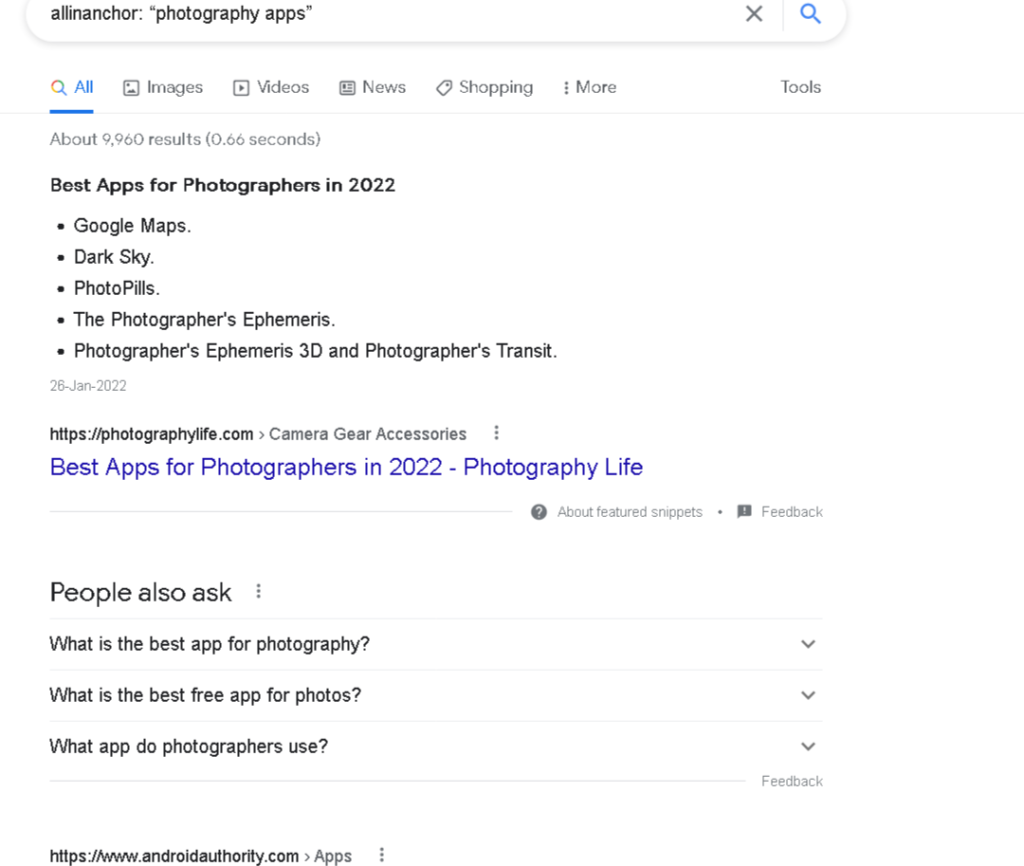Open the three-dot menu next to People also ask
The width and height of the screenshot is (1024, 866).
point(258,591)
